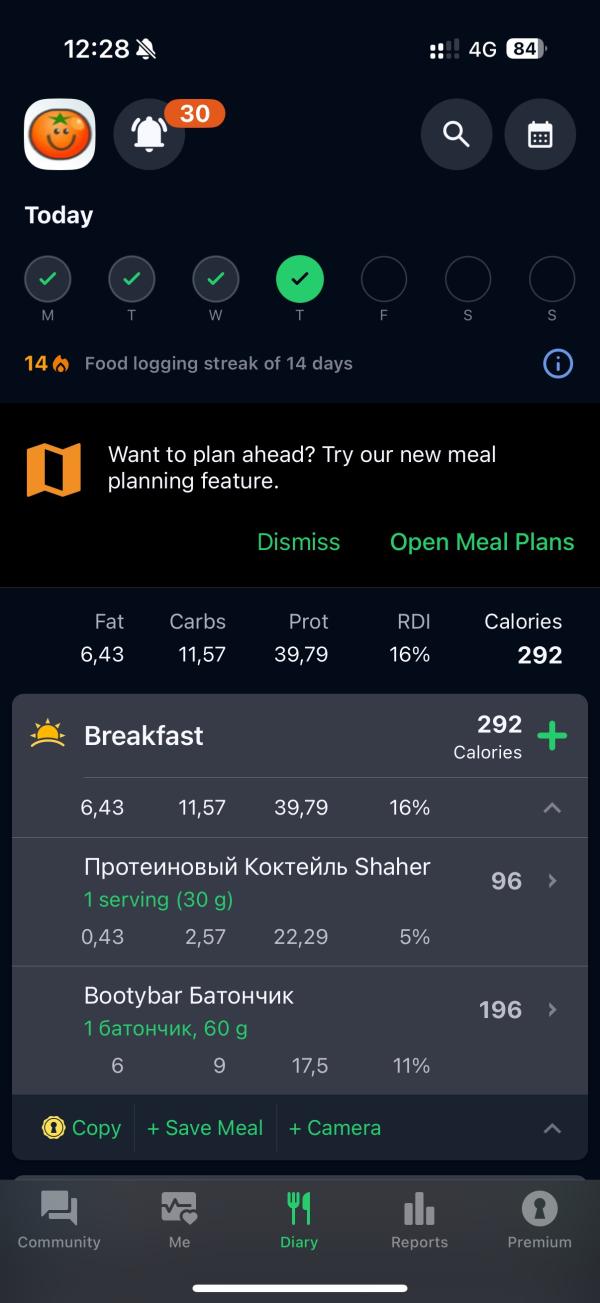The height and width of the screenshot is (1303, 600).
Task: Tap the search magnifier icon
Action: pyautogui.click(x=456, y=134)
